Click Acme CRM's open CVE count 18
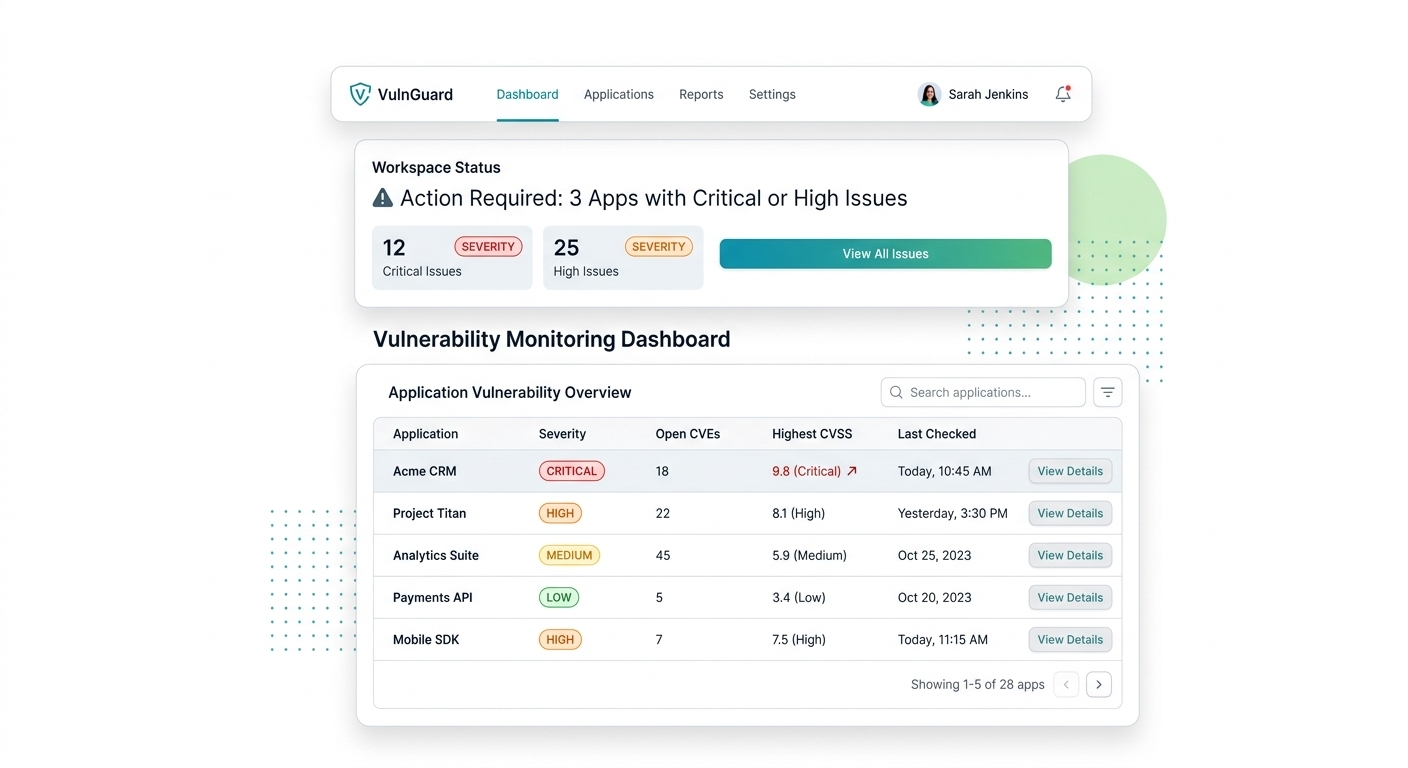 [x=662, y=471]
